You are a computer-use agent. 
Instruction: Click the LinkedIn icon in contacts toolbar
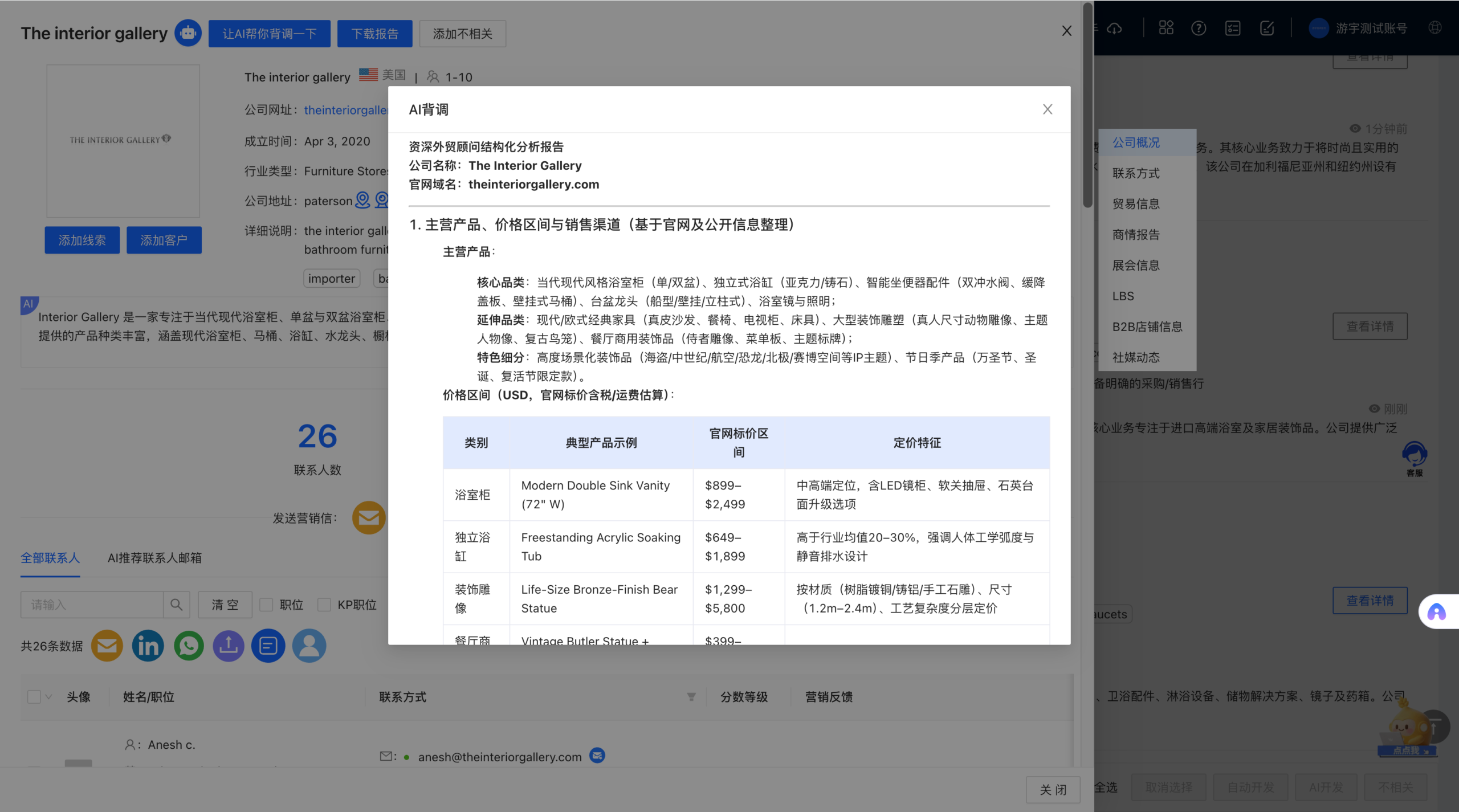point(148,646)
